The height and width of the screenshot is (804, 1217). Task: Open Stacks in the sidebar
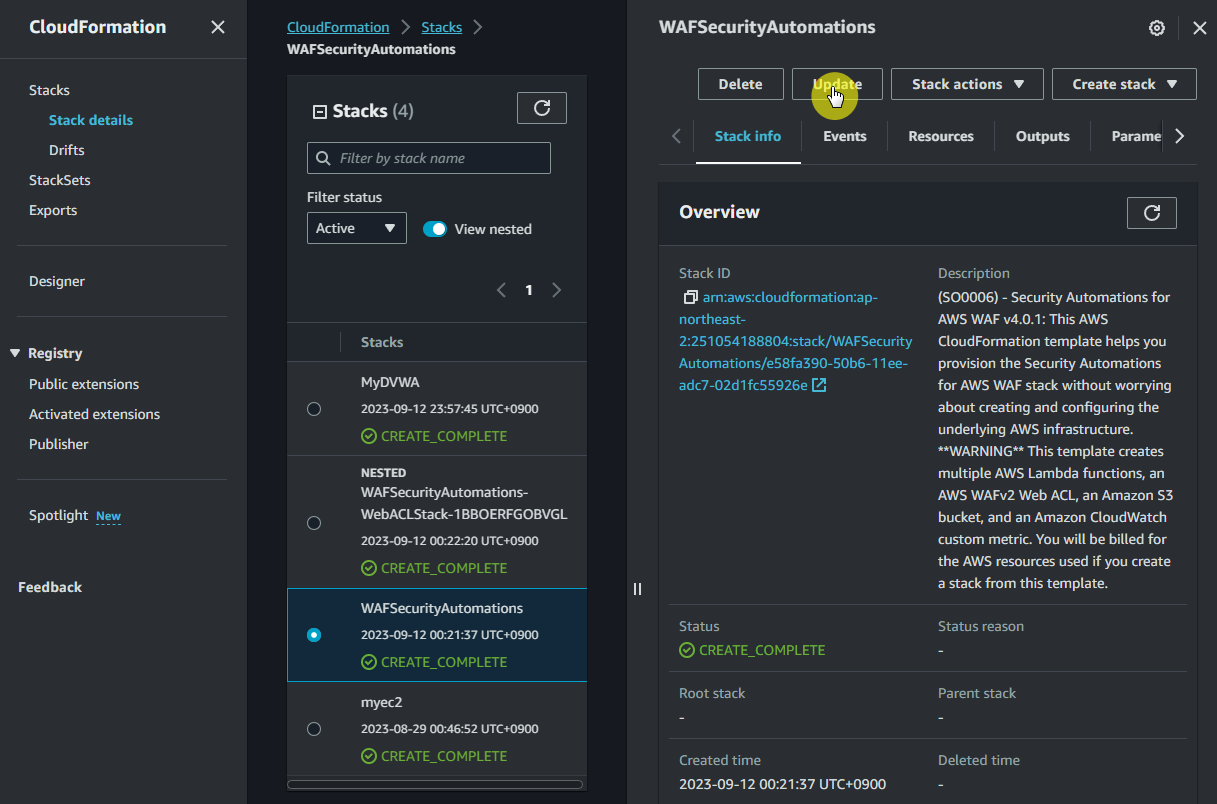49,90
